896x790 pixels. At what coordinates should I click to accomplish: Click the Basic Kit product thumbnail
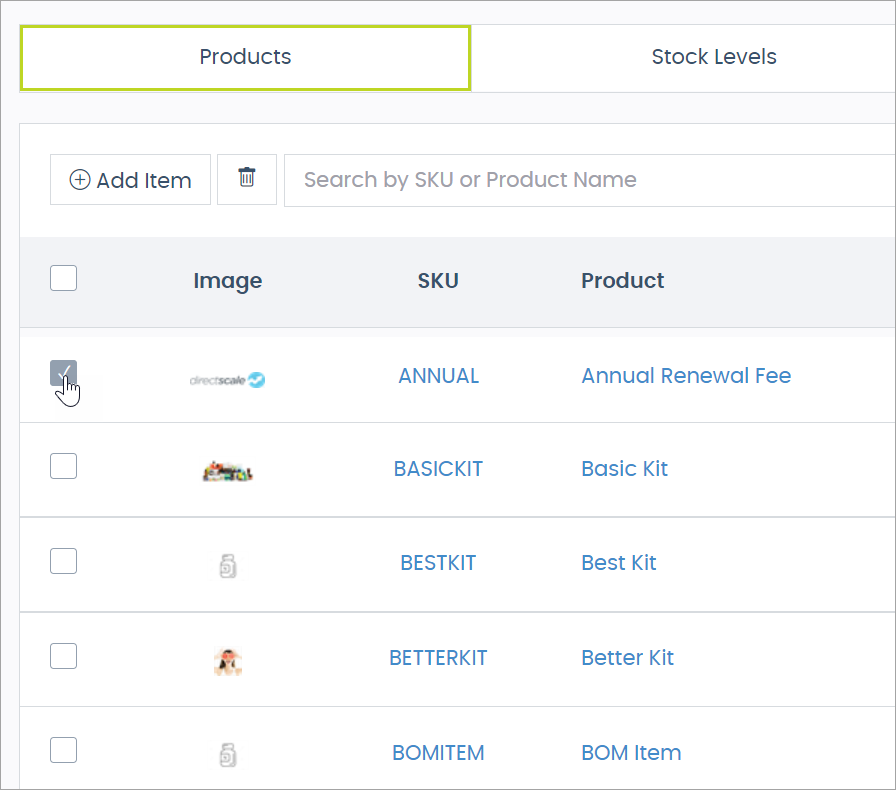click(x=227, y=472)
